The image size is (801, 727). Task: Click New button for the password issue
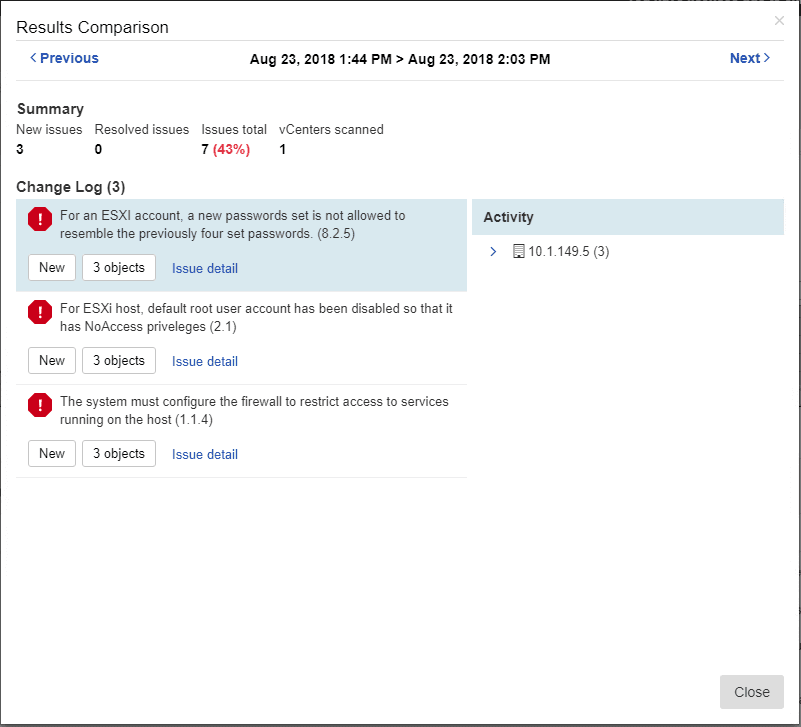(52, 268)
